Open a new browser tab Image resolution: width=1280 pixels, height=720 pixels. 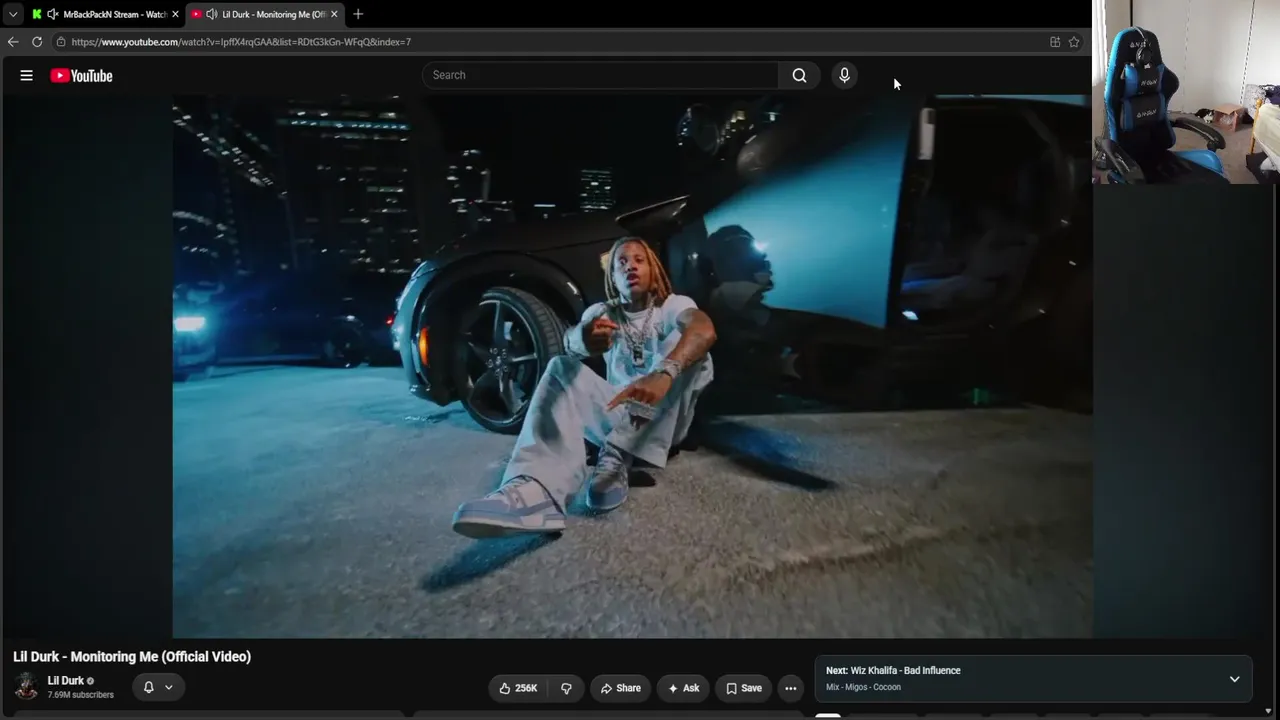click(x=358, y=14)
